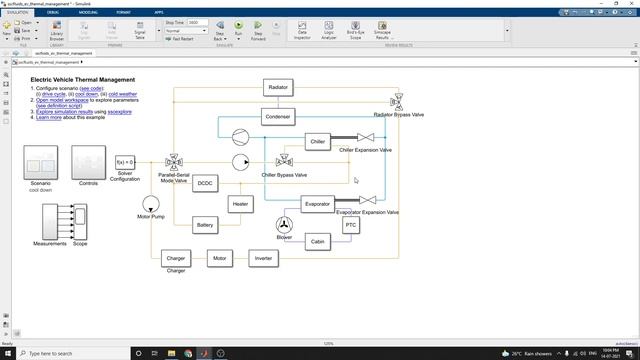Open Chrome from the taskbar
The width and height of the screenshot is (640, 360).
point(188,353)
